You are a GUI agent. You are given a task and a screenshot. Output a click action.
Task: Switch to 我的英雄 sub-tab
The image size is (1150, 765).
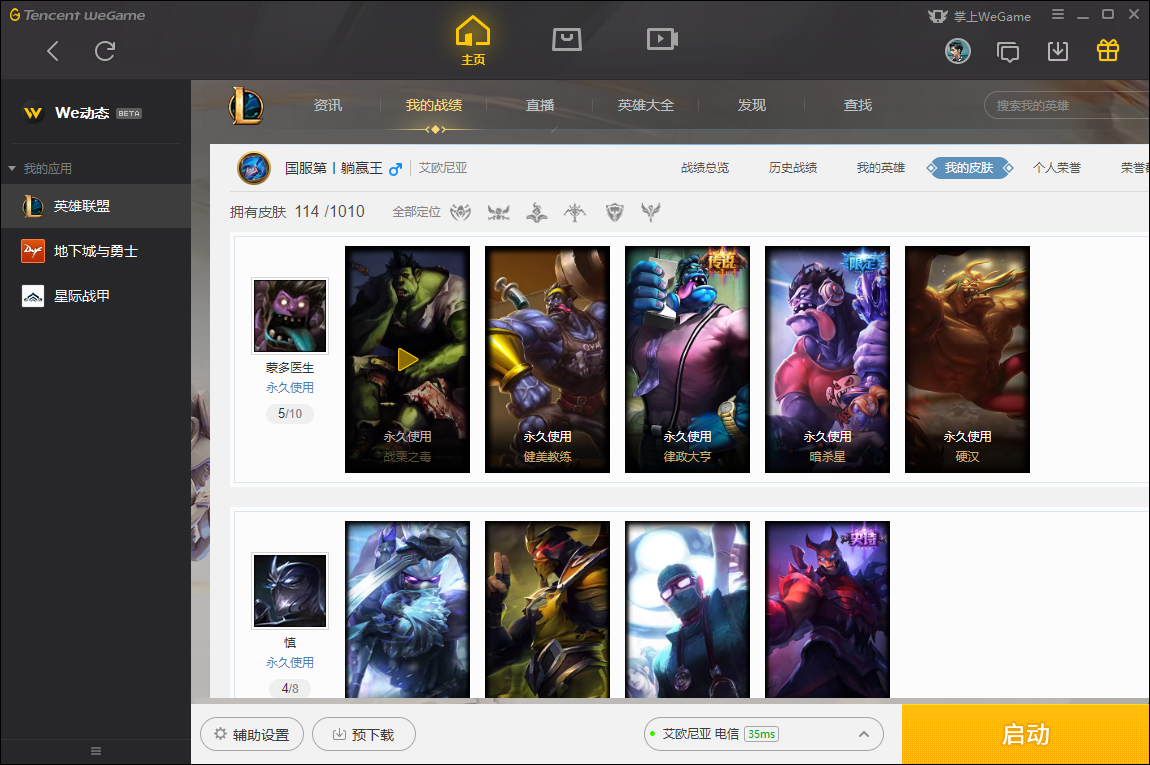click(881, 168)
